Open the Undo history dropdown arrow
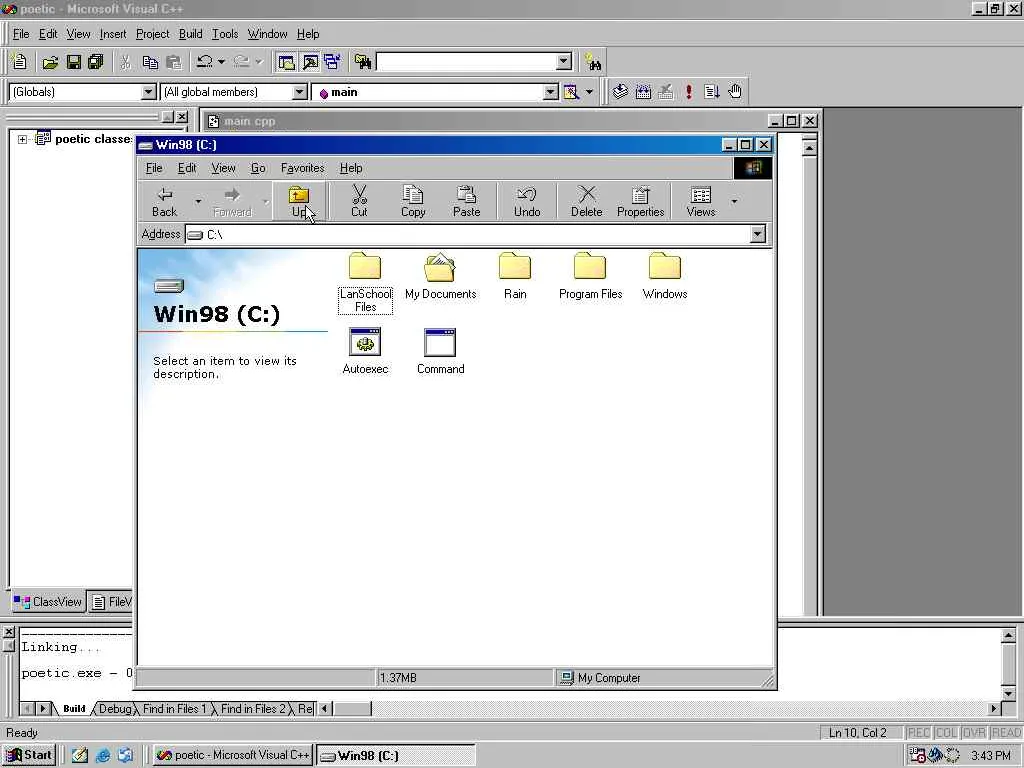Image resolution: width=1024 pixels, height=768 pixels. [x=221, y=62]
